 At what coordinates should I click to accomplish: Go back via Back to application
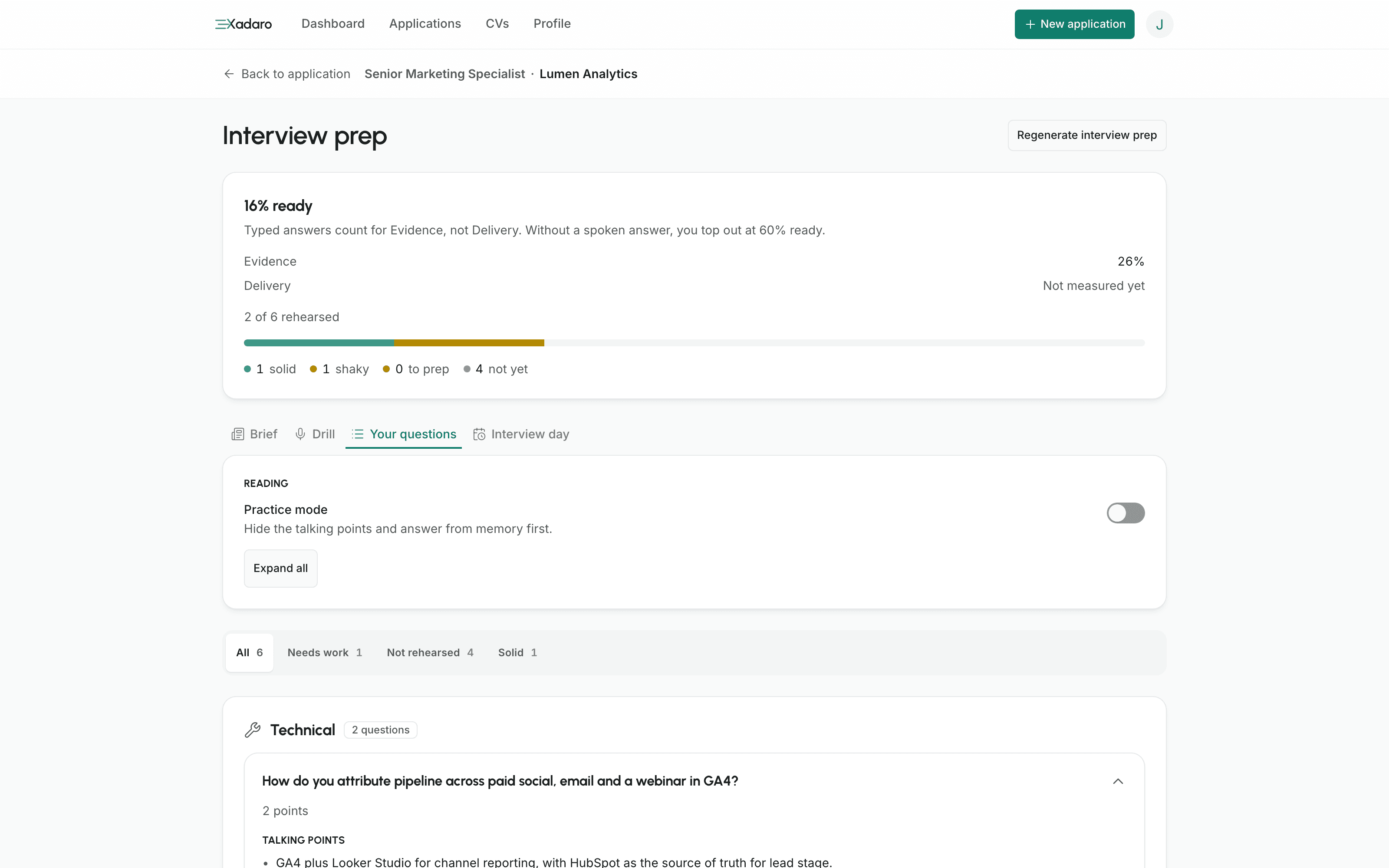pos(287,74)
